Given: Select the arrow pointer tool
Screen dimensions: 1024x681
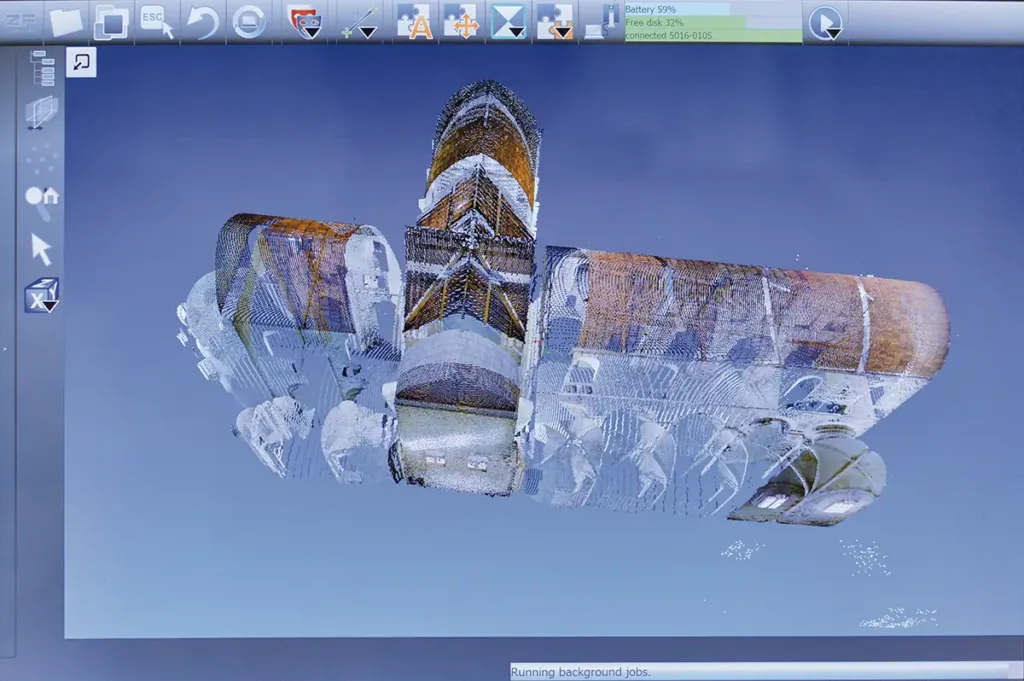Looking at the screenshot, I should tap(41, 249).
